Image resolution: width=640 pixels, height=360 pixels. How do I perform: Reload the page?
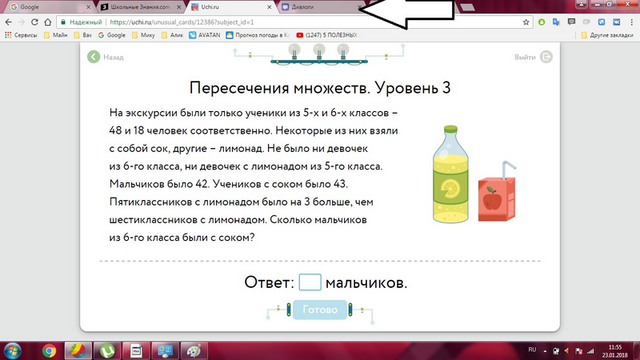pyautogui.click(x=35, y=22)
